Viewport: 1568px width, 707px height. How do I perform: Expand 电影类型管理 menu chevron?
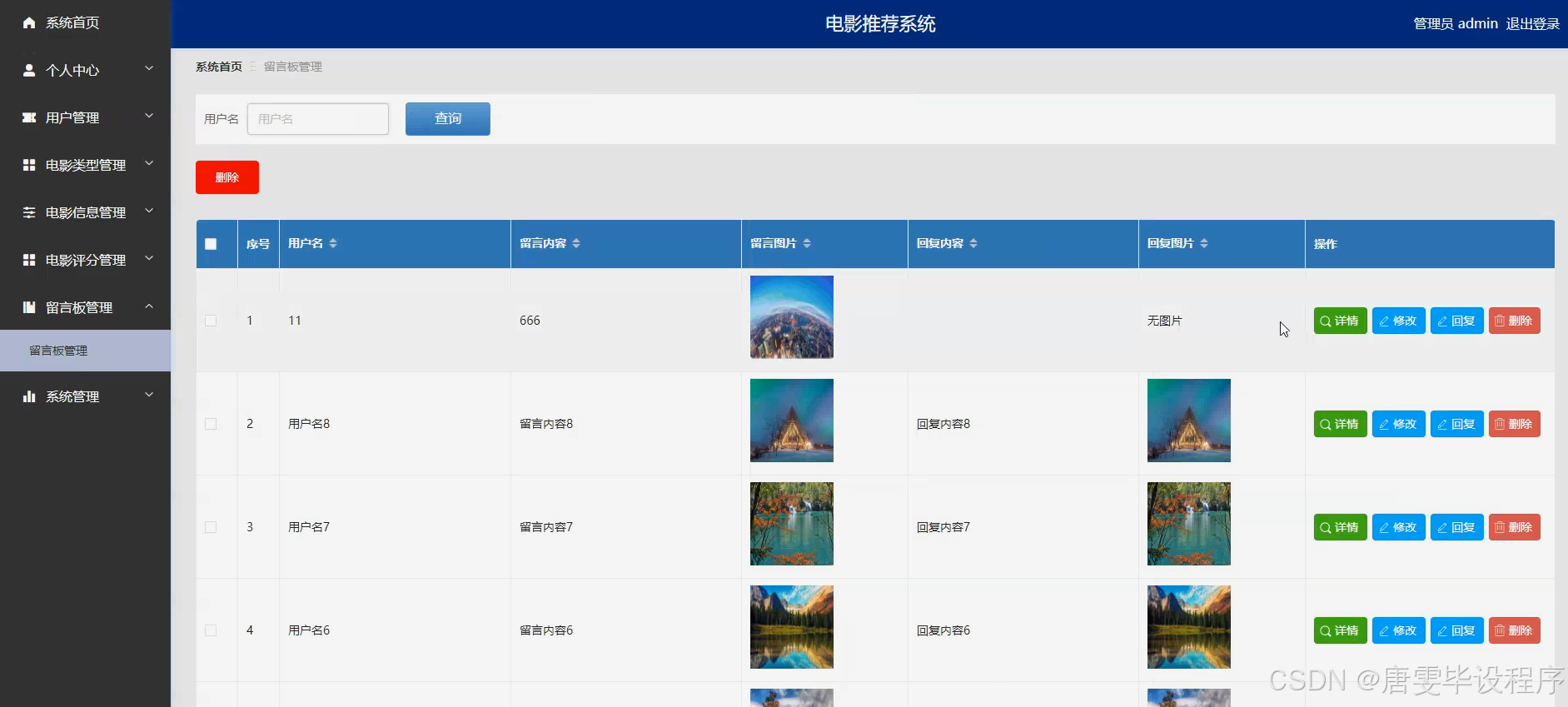click(149, 163)
